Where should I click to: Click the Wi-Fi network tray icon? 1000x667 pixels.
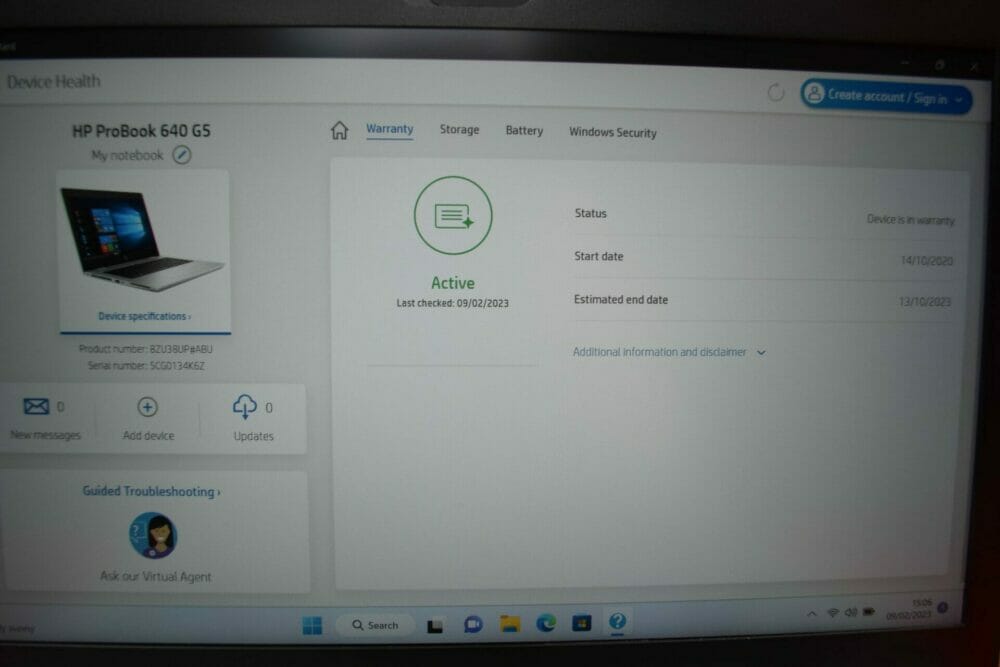click(x=833, y=613)
